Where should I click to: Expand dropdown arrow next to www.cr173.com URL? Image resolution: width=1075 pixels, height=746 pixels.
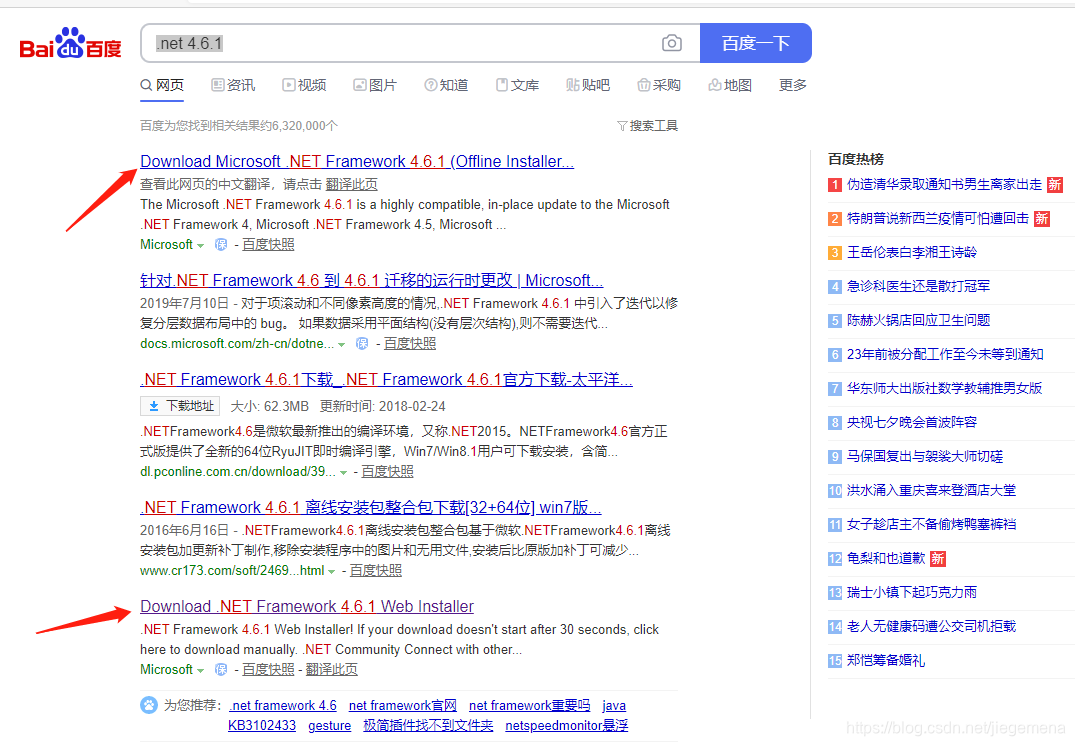pyautogui.click(x=332, y=571)
